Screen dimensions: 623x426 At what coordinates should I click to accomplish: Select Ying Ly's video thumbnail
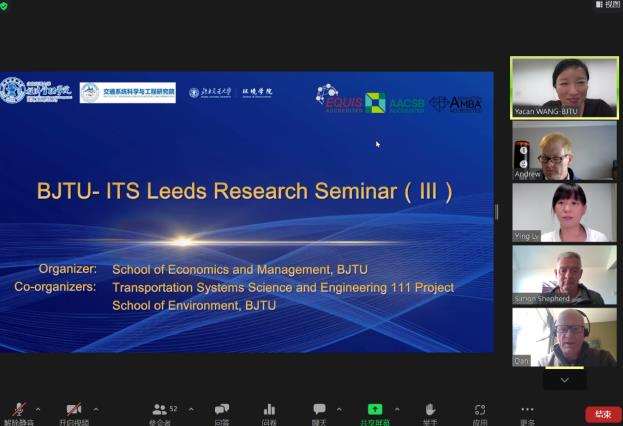tap(564, 213)
